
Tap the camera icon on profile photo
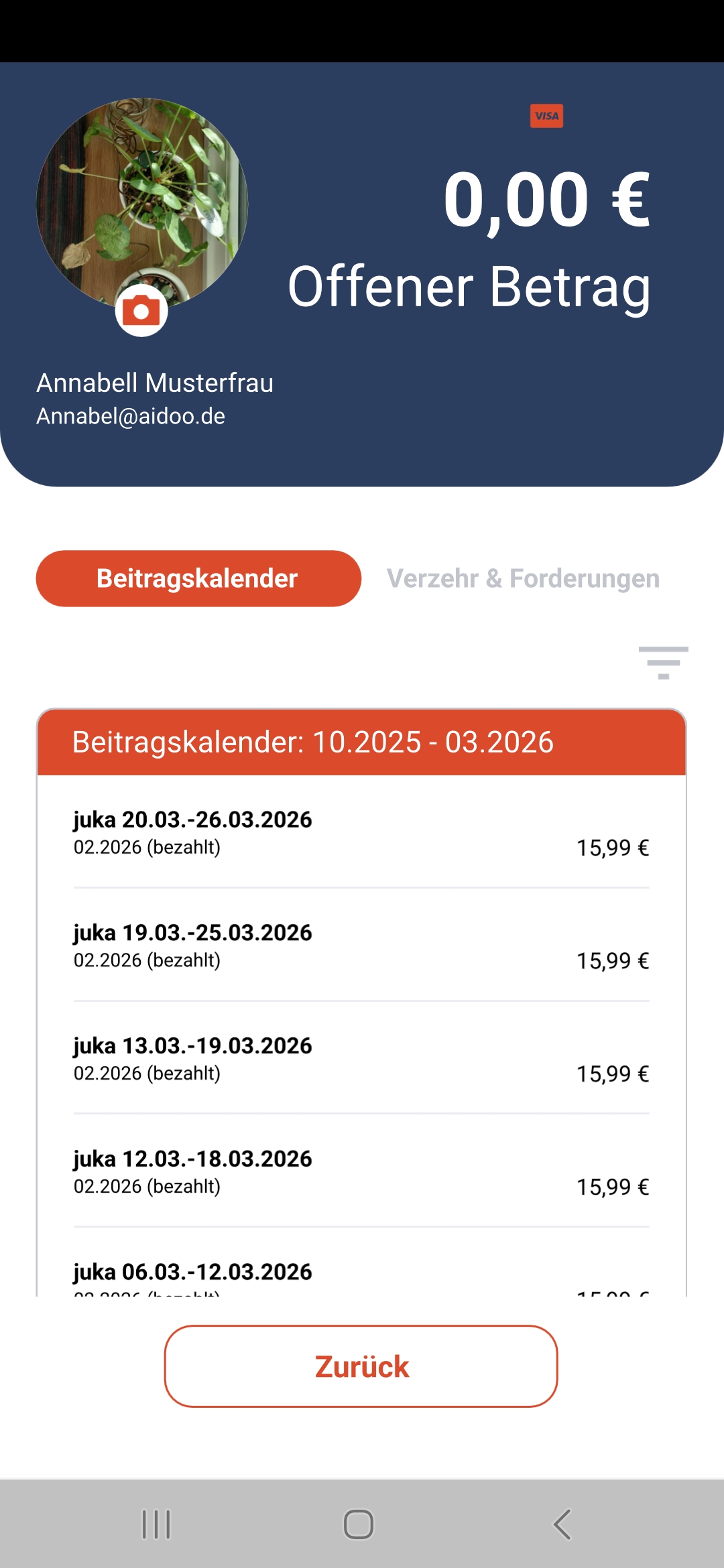[141, 311]
